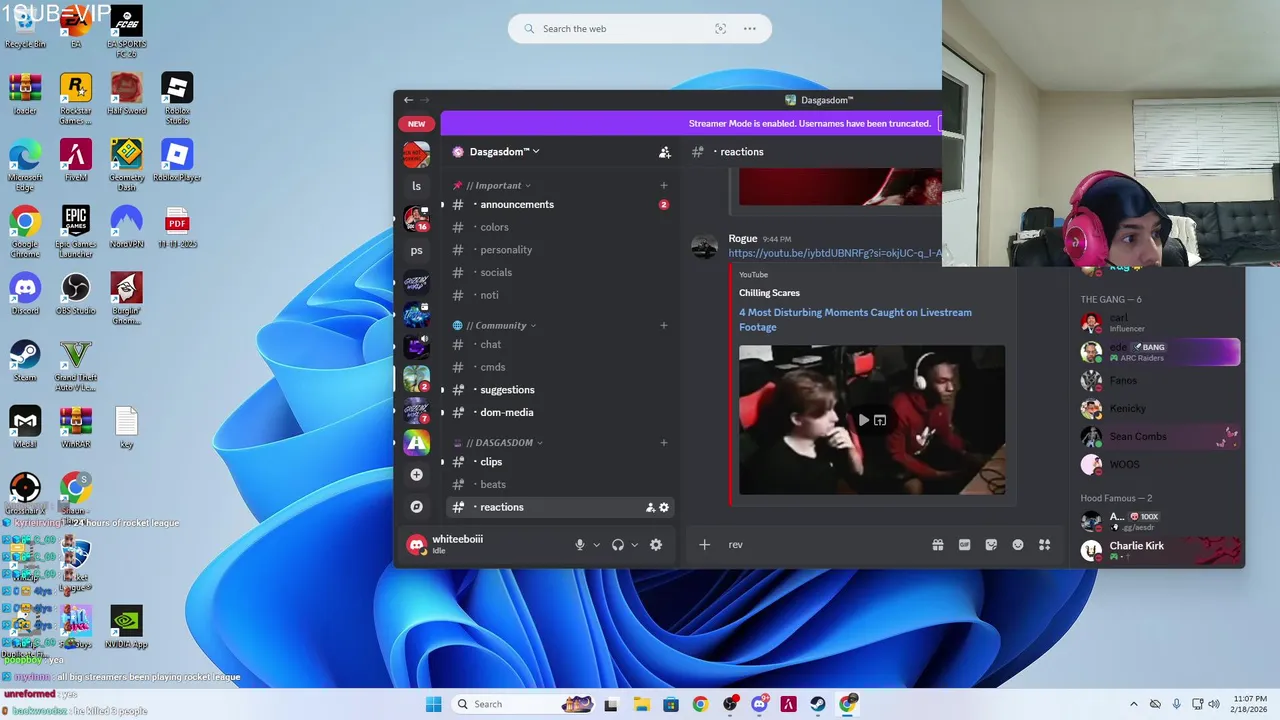Select member WOOS in the member list

[1160, 464]
